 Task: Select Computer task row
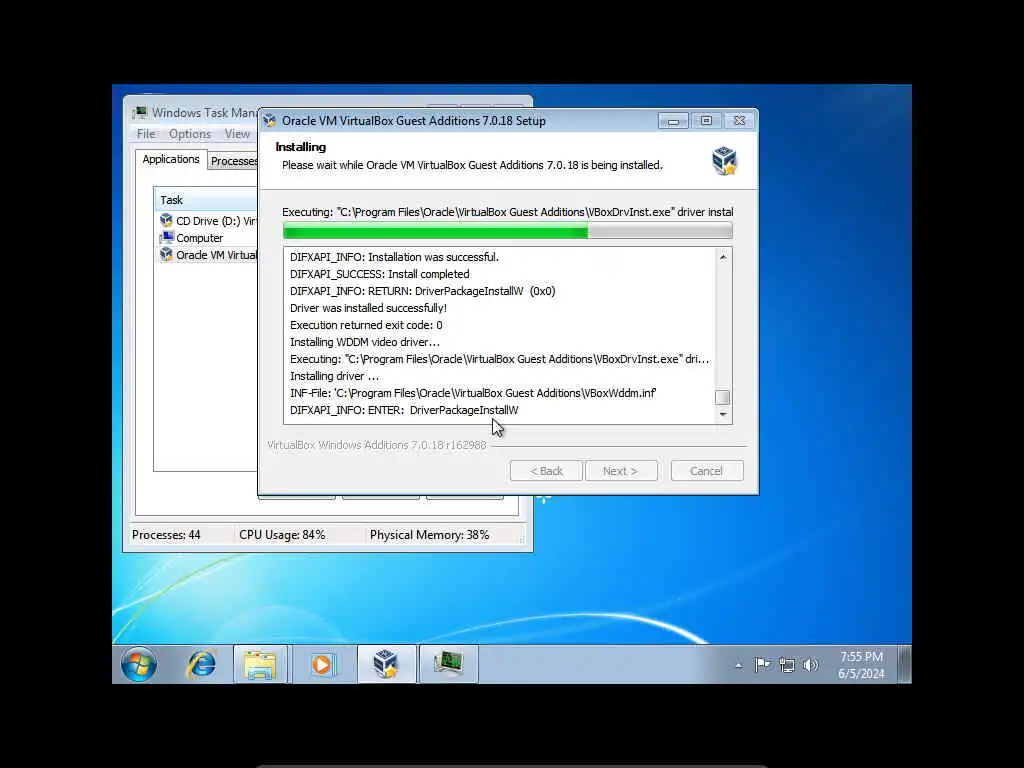208,238
